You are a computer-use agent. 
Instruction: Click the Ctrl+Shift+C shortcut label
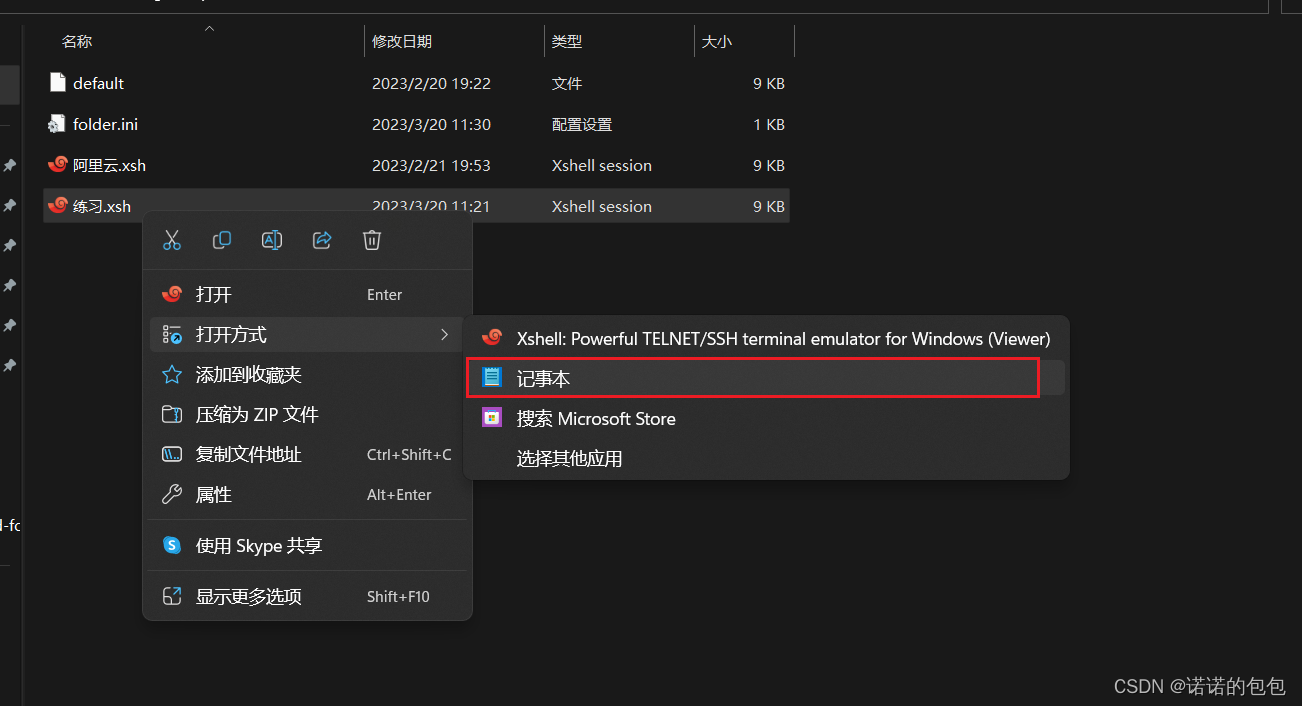(409, 454)
